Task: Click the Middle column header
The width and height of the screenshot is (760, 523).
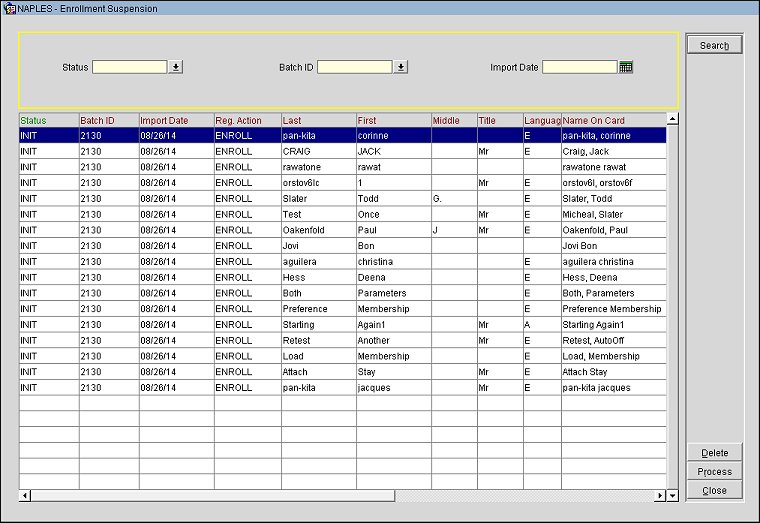Action: (454, 120)
